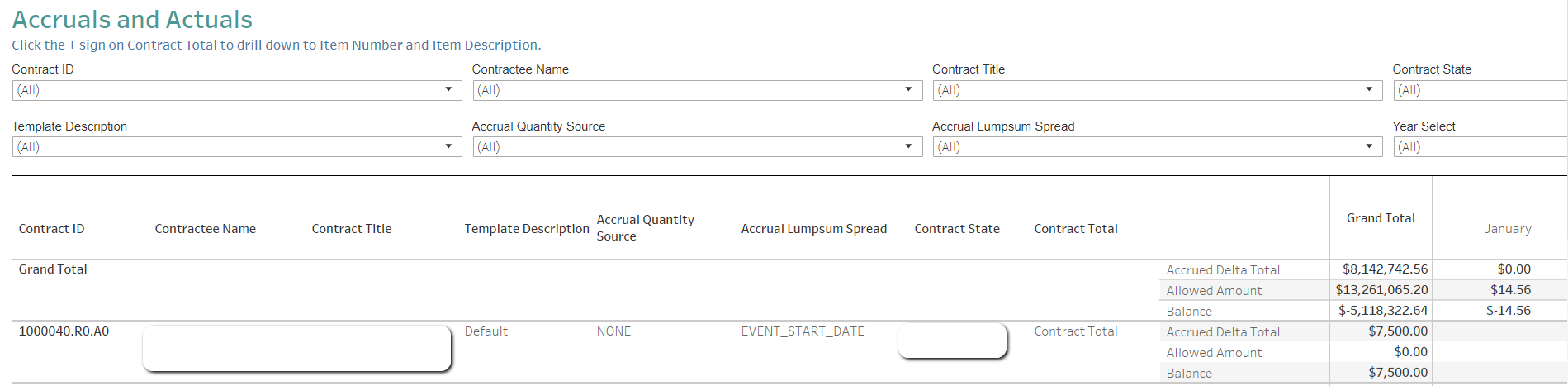Image resolution: width=1568 pixels, height=386 pixels.
Task: Select the Accrual Lumpsum Spread column header
Action: click(x=813, y=229)
